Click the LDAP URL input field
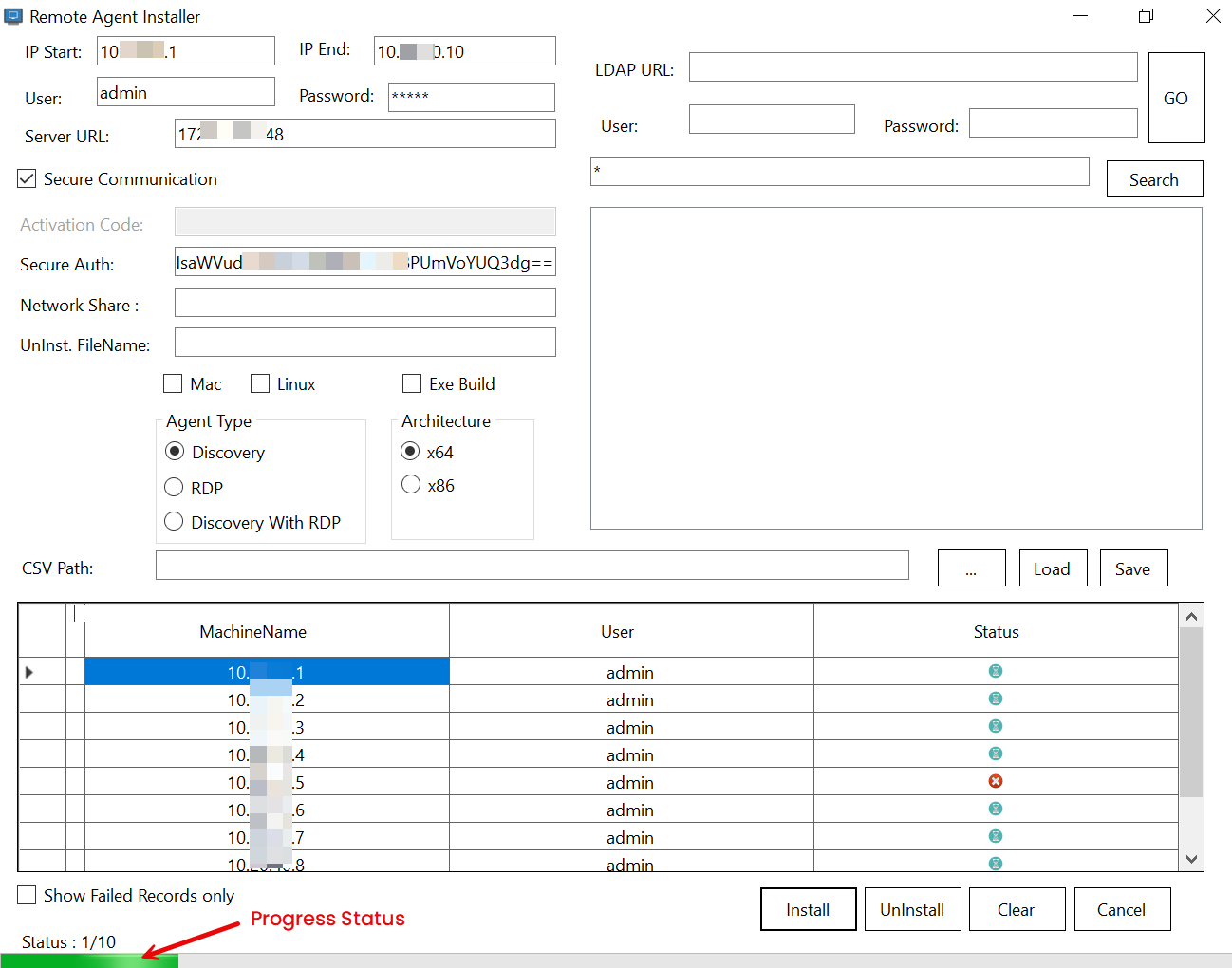Screen dimensions: 1232x968 (x=912, y=67)
